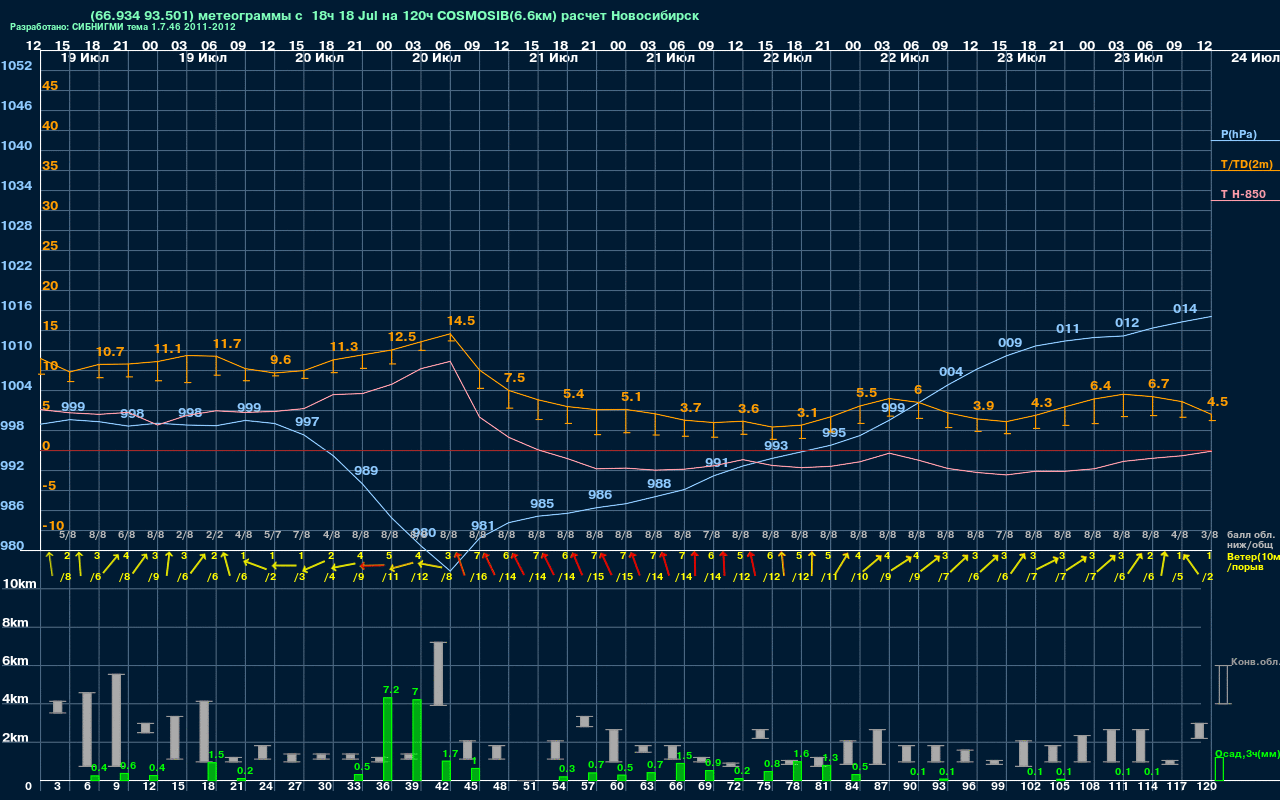Click the 14.5 temperature peak label
The height and width of the screenshot is (800, 1280).
461,321
